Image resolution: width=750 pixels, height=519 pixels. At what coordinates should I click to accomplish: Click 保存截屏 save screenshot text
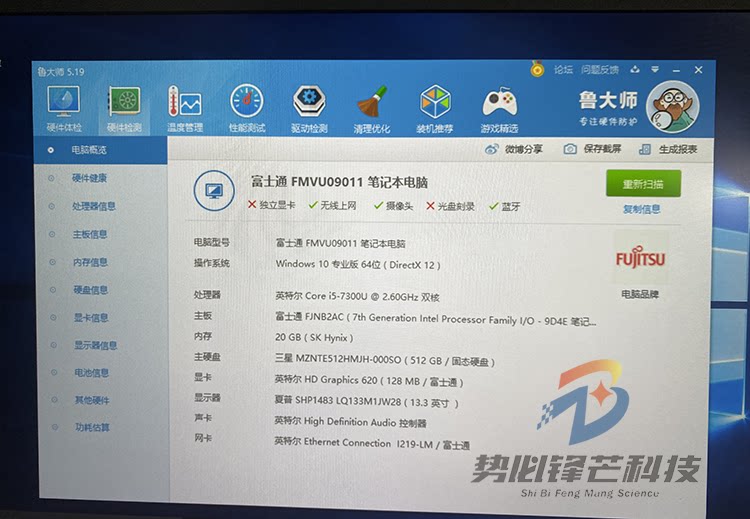(x=602, y=149)
